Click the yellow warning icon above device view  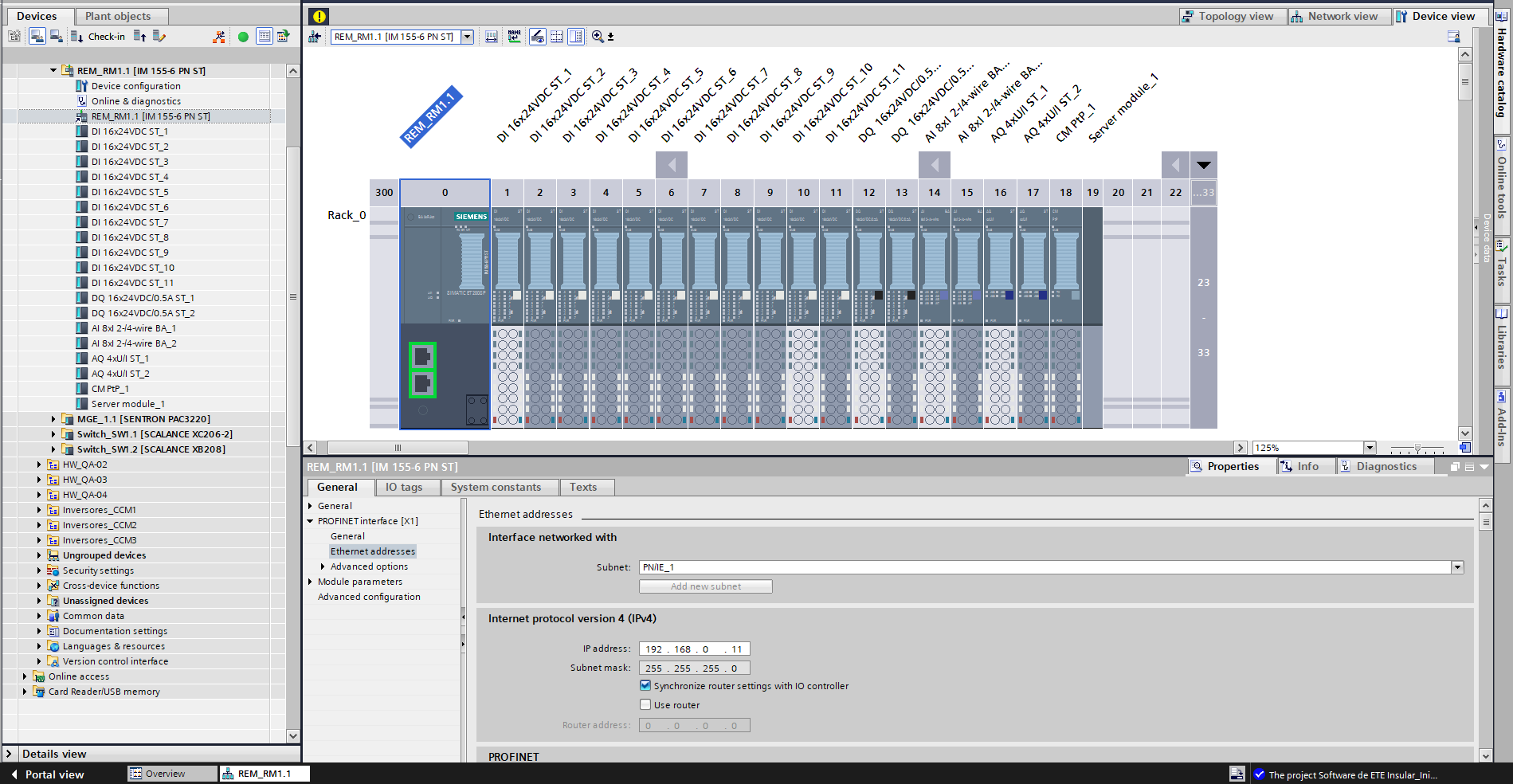319,16
